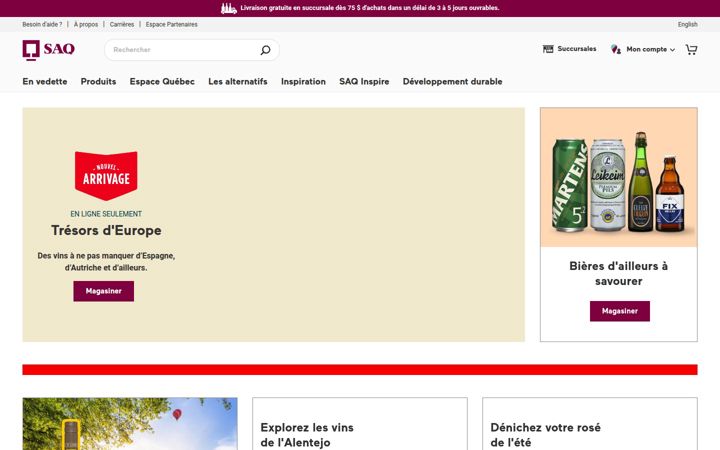Open the En vedette menu
The width and height of the screenshot is (720, 450).
(45, 81)
